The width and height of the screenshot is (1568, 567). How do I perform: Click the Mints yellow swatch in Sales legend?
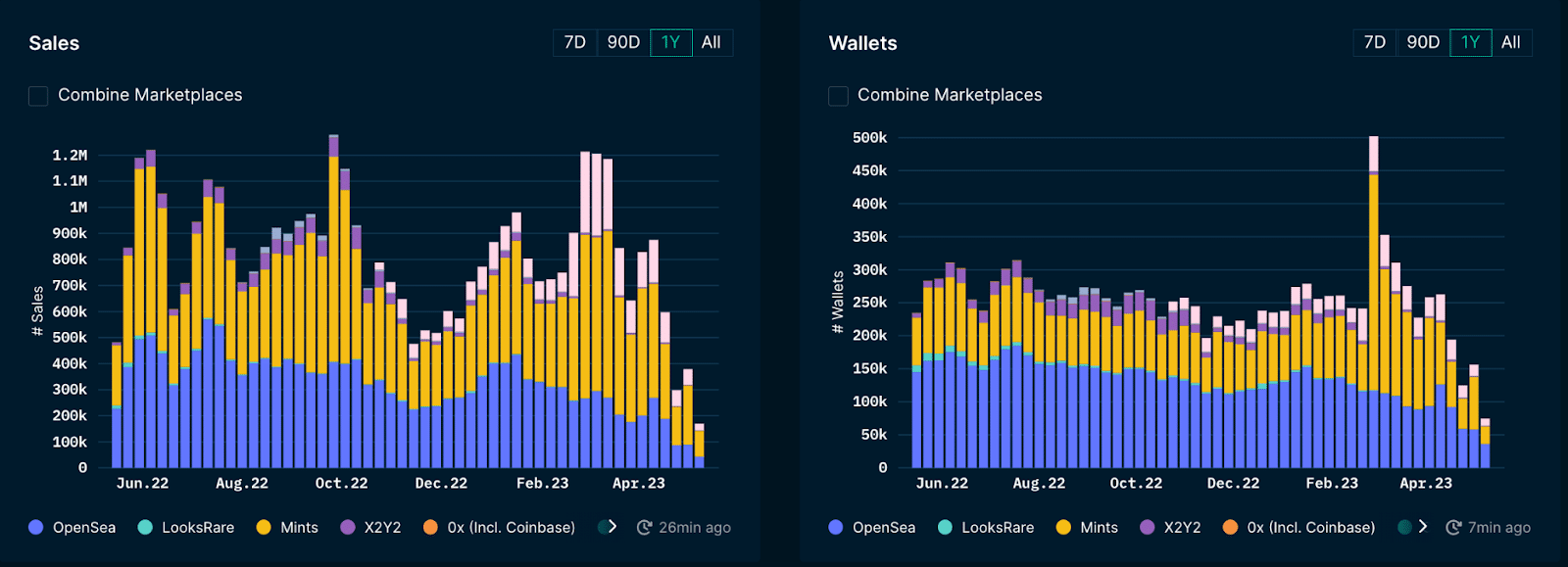tap(264, 527)
